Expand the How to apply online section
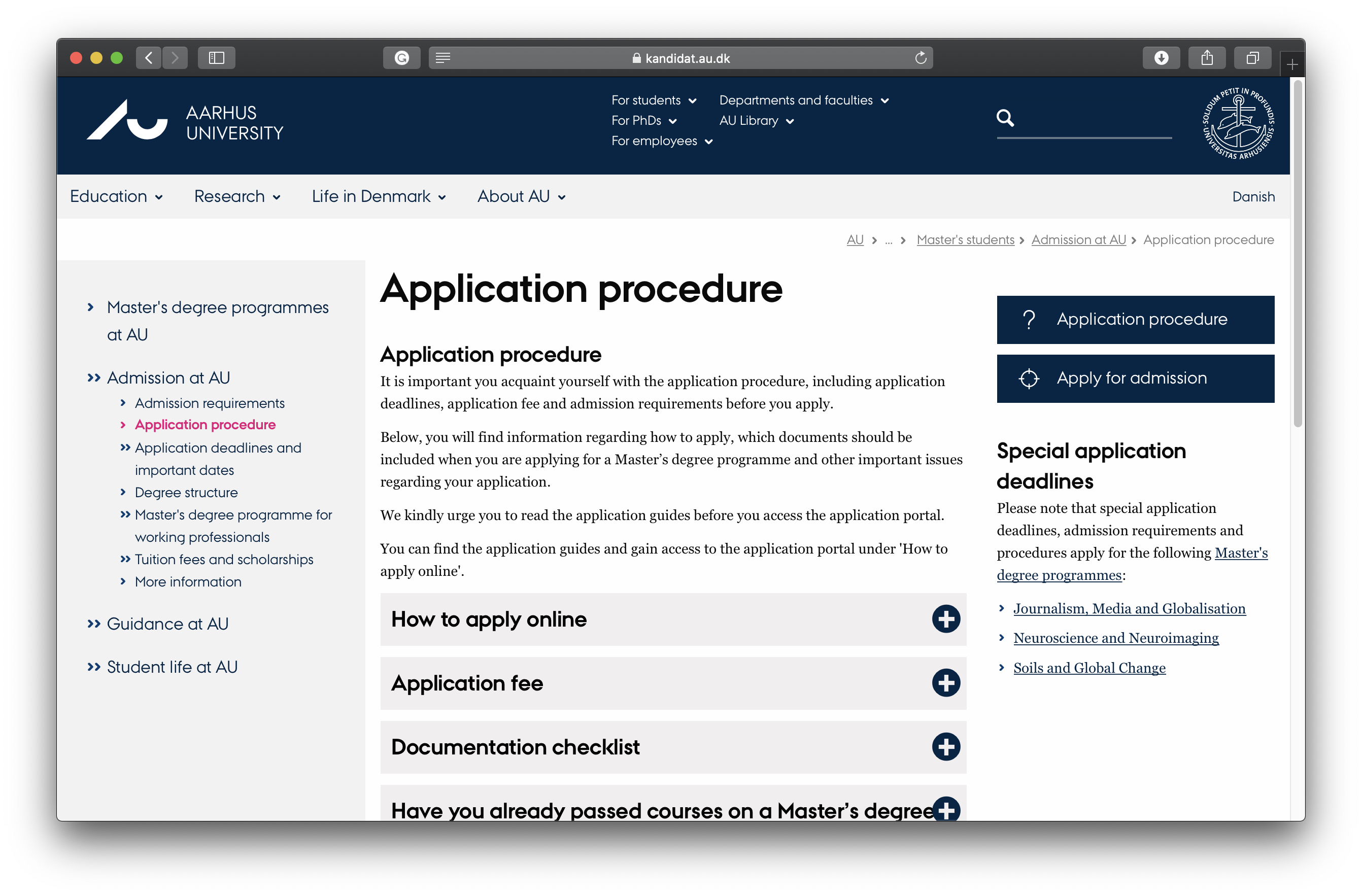This screenshot has width=1362, height=896. point(945,619)
